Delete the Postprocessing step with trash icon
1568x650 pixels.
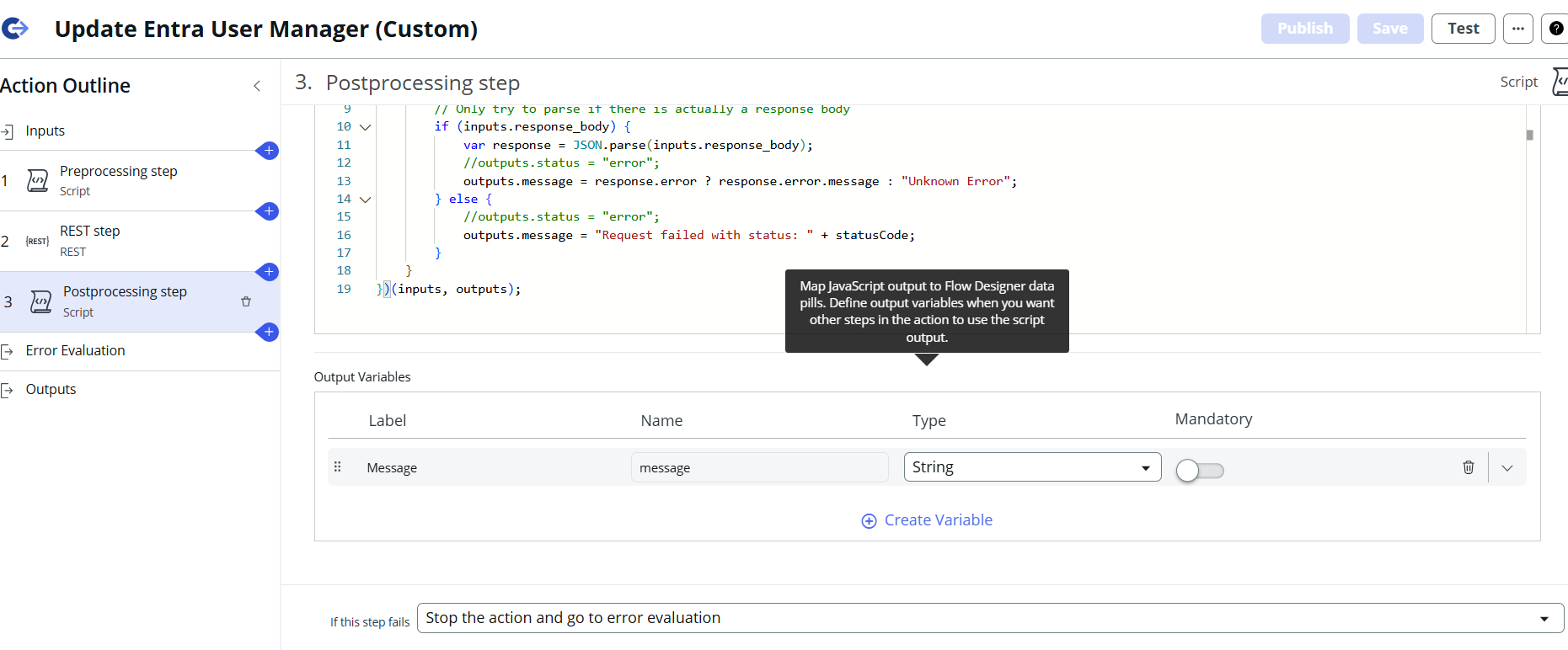[x=246, y=301]
